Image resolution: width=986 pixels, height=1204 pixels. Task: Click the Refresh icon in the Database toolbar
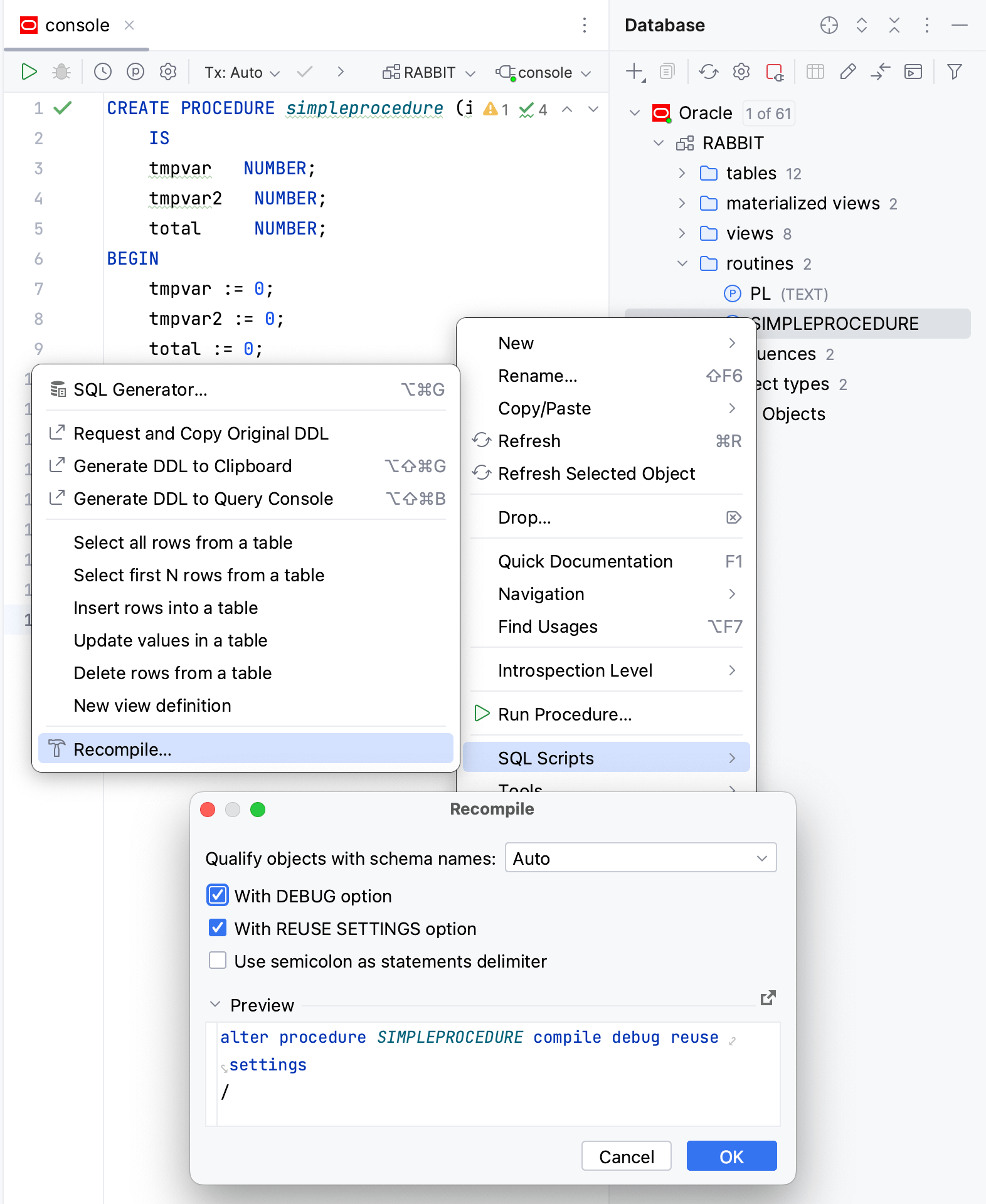709,72
